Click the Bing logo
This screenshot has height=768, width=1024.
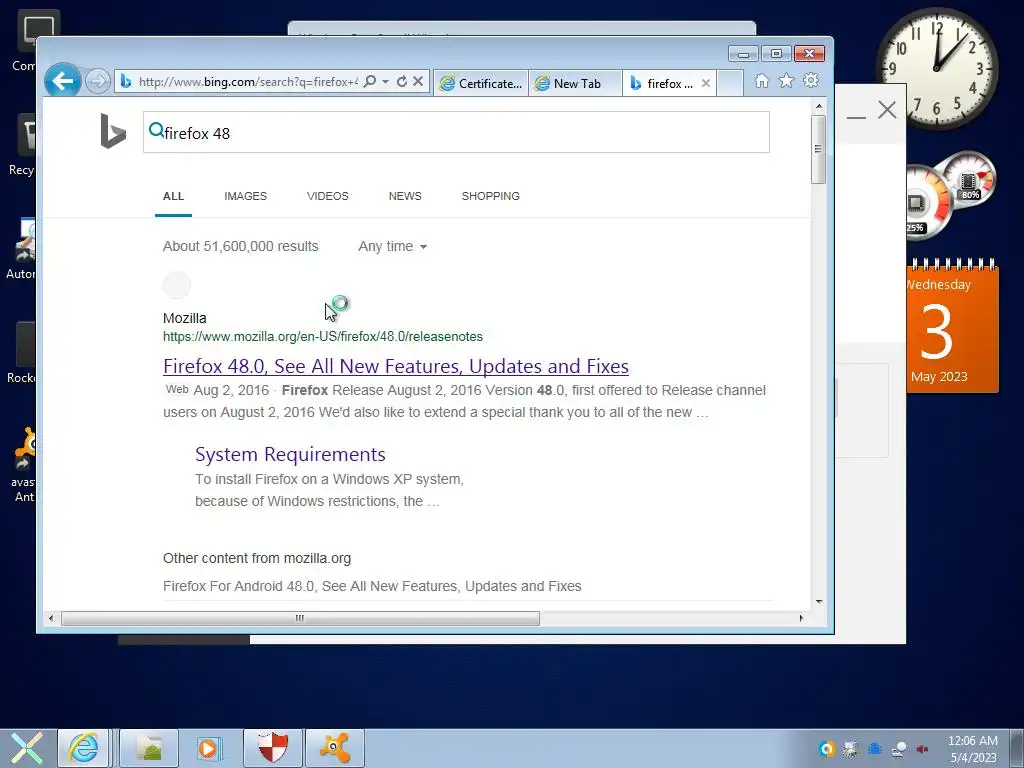(x=112, y=131)
